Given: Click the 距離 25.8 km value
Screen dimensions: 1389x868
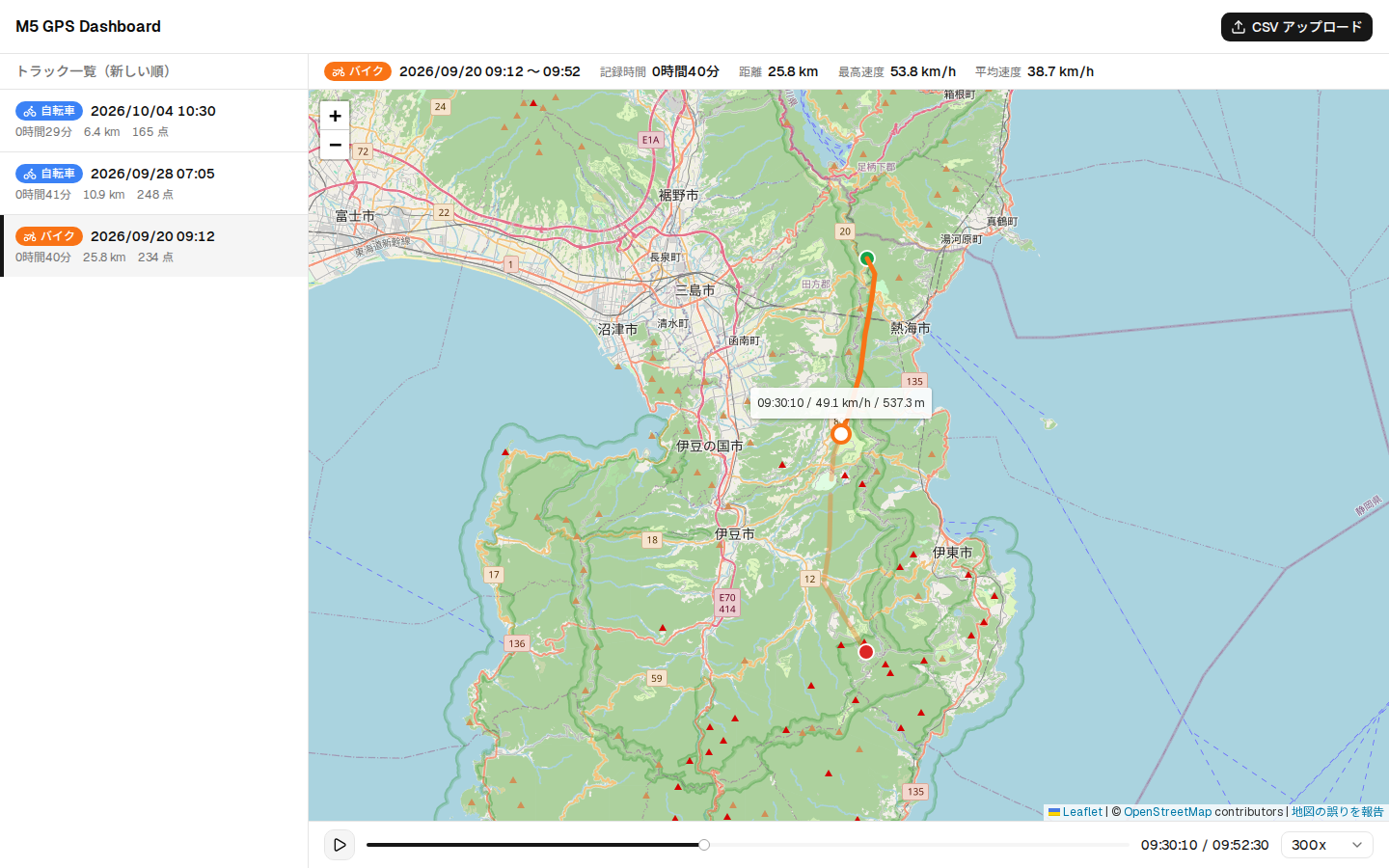Looking at the screenshot, I should click(793, 71).
